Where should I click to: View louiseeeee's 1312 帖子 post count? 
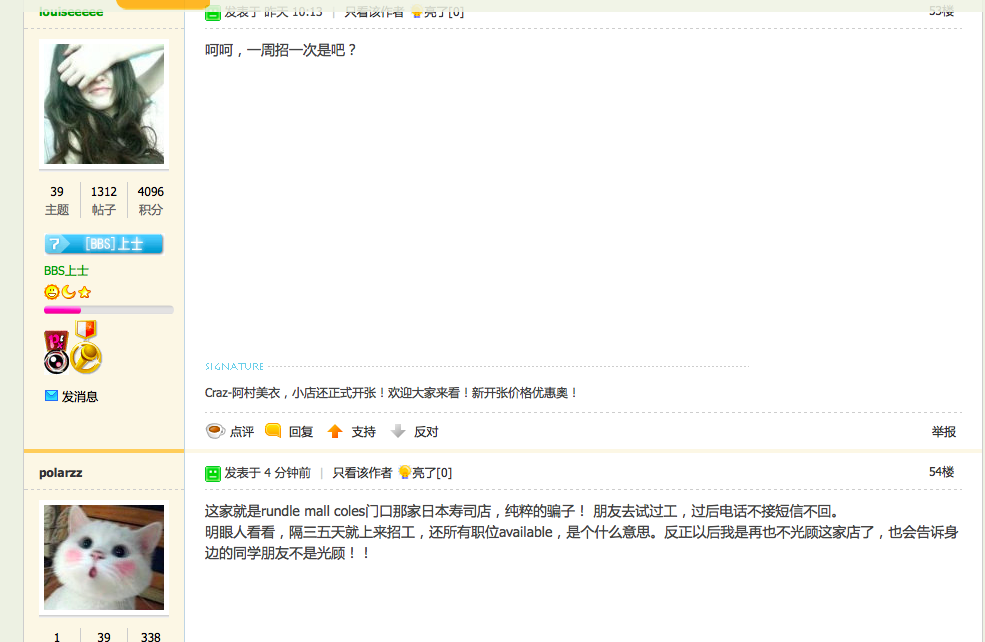tap(104, 200)
